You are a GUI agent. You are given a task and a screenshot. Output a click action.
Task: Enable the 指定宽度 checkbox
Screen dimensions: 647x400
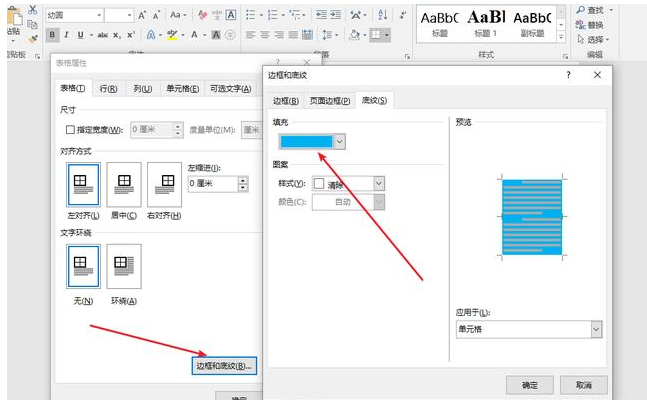(70, 130)
